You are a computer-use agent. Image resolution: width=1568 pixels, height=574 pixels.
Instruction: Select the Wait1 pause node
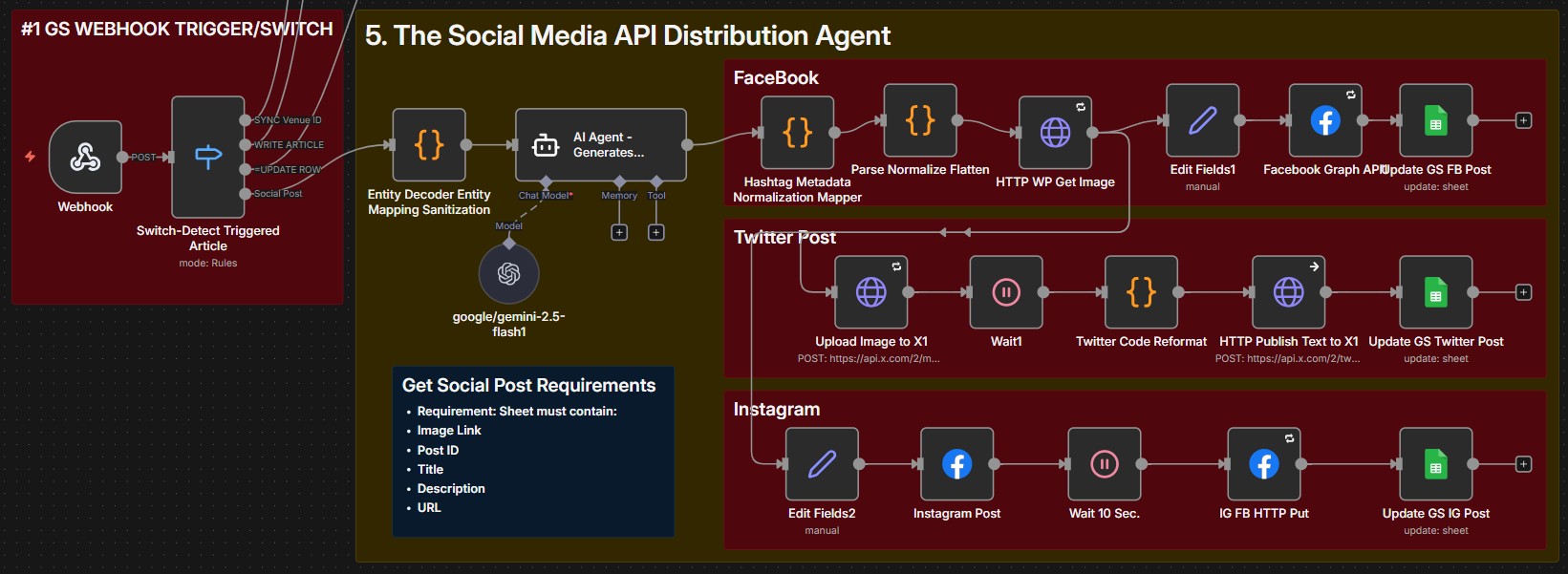1005,292
